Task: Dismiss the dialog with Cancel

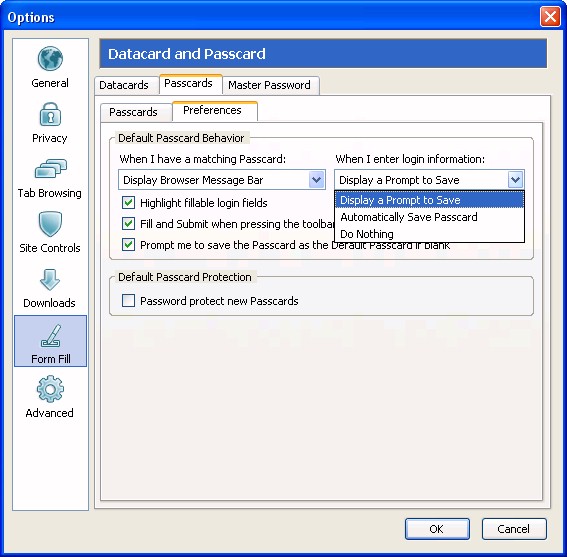Action: pos(514,529)
